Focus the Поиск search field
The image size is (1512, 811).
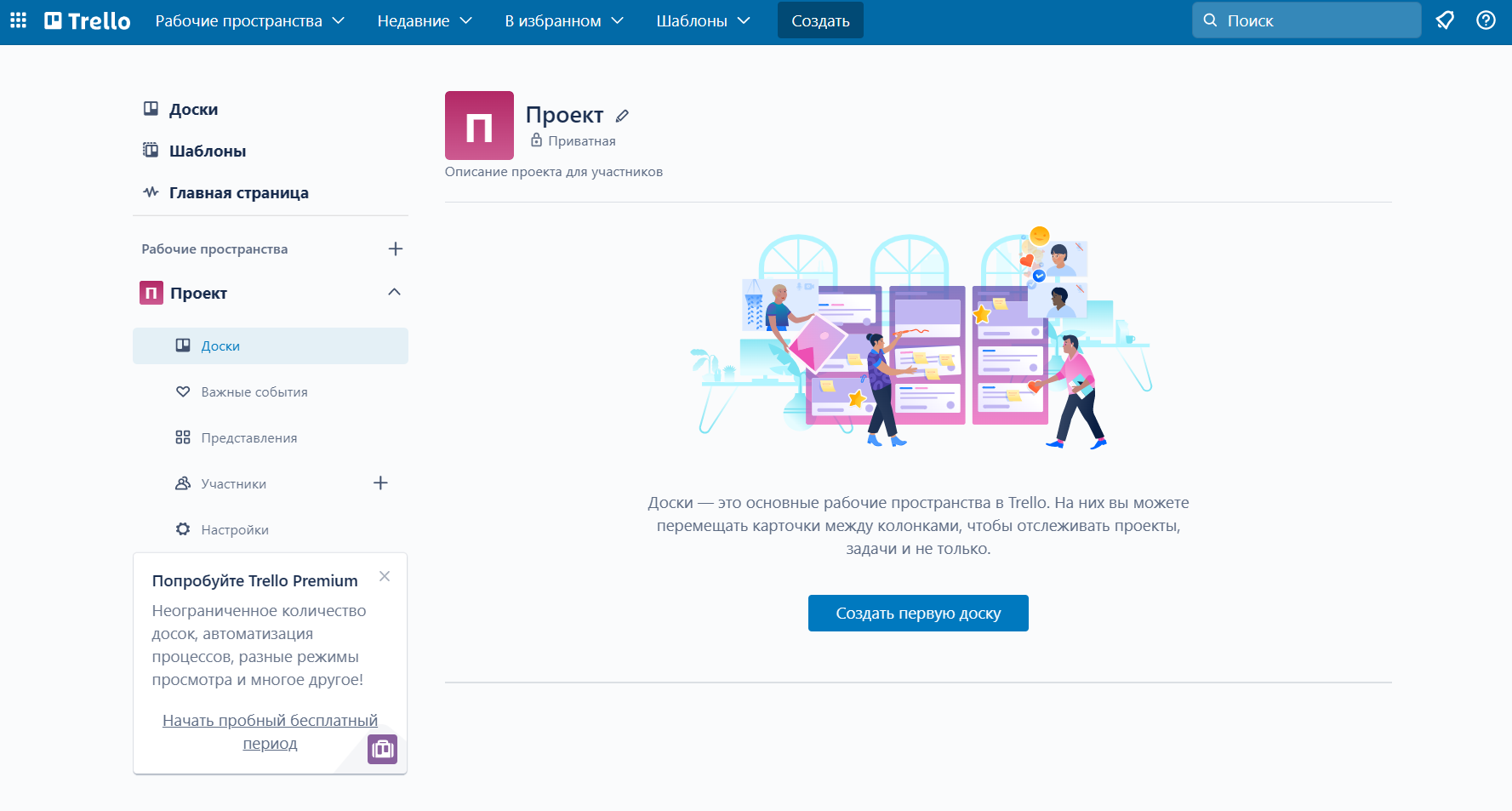(1307, 20)
